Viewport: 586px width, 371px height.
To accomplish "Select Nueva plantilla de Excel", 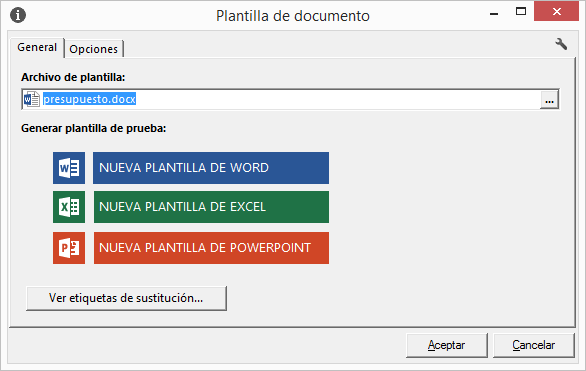I will pyautogui.click(x=211, y=207).
